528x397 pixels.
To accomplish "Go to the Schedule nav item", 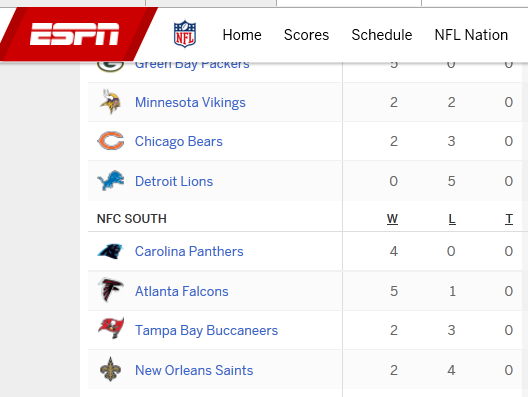I will click(382, 35).
